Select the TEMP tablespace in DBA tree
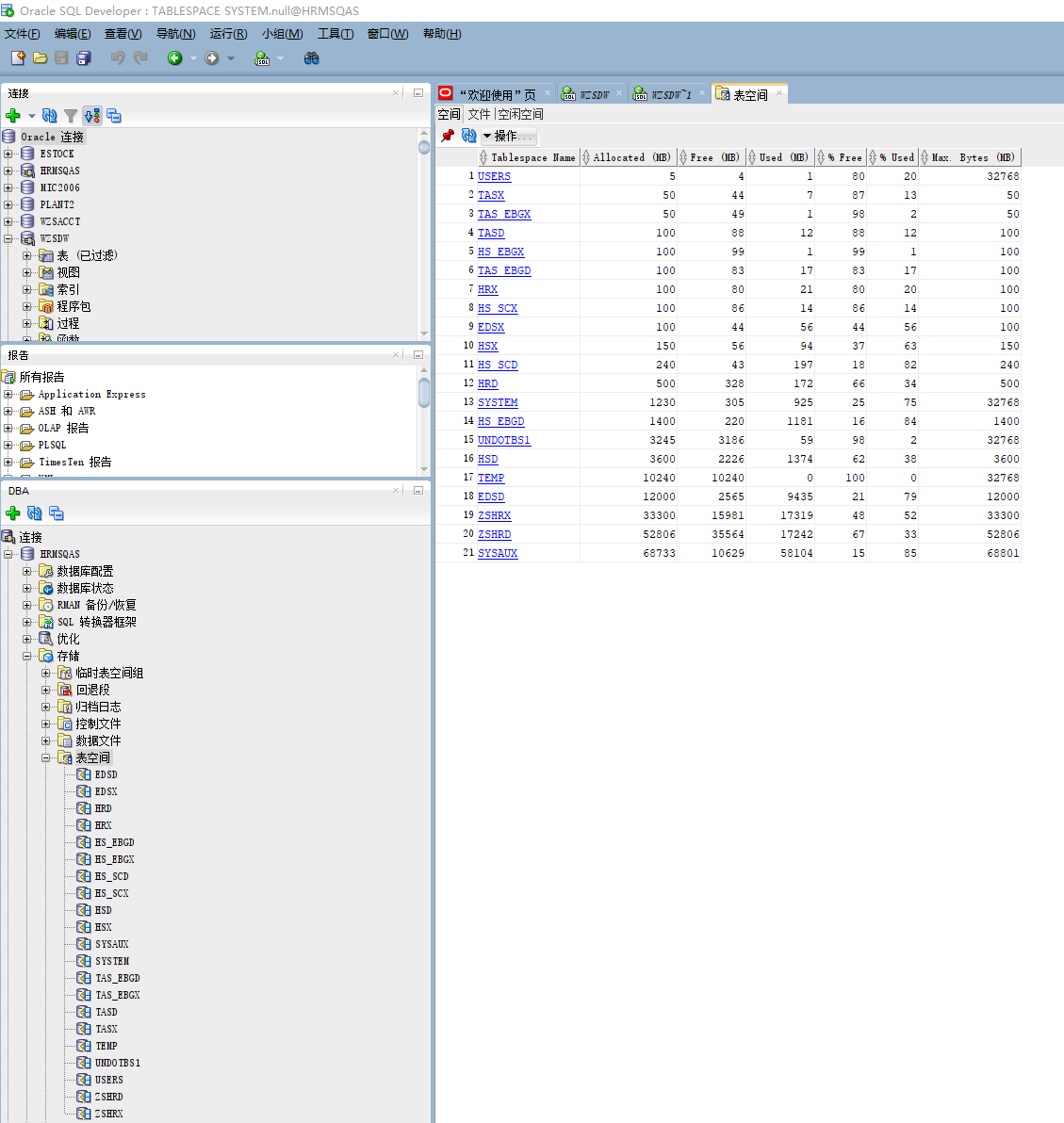1064x1123 pixels. point(106,1046)
